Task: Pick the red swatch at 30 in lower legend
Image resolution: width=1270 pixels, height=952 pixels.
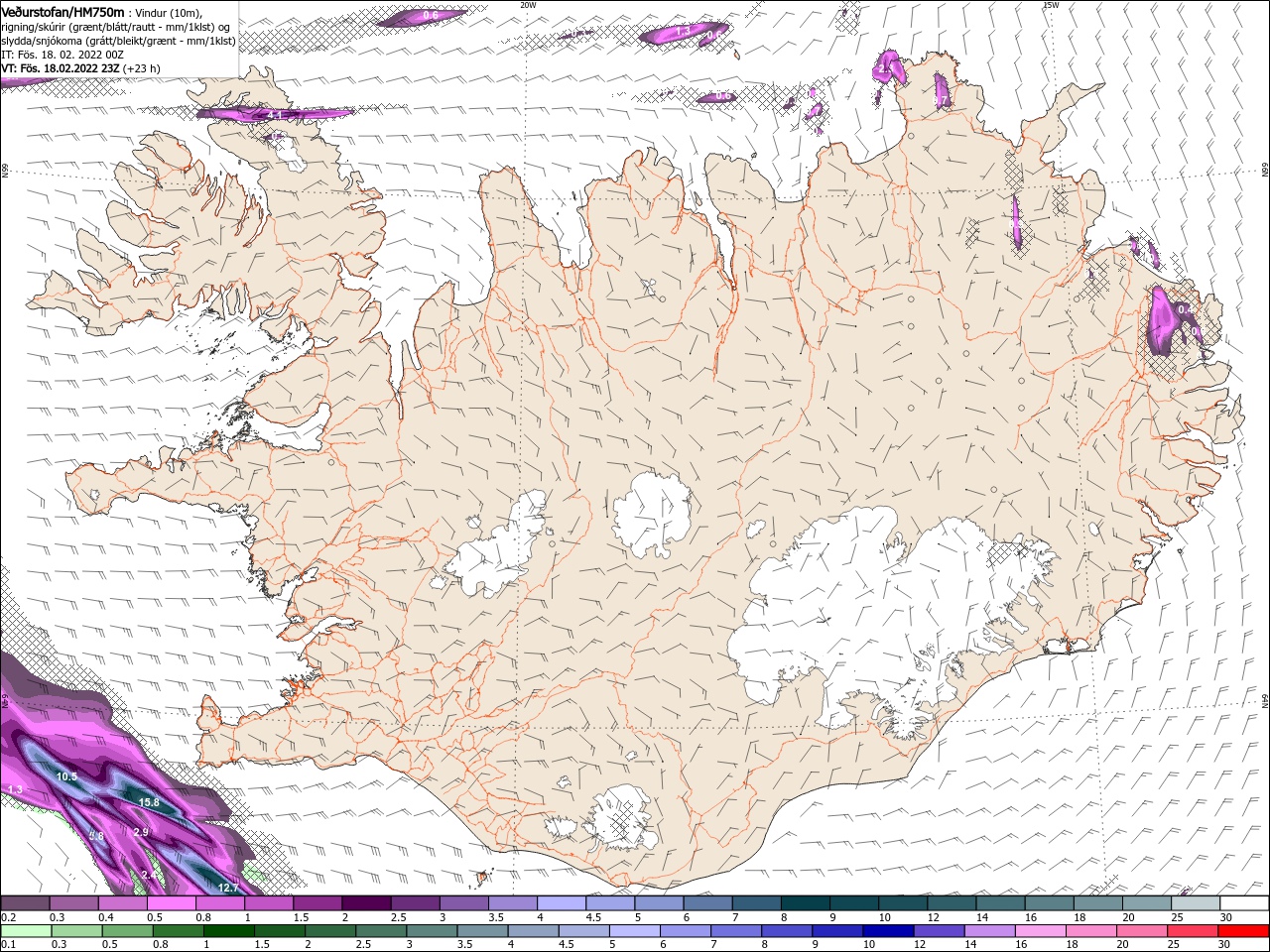Action: click(x=1243, y=931)
